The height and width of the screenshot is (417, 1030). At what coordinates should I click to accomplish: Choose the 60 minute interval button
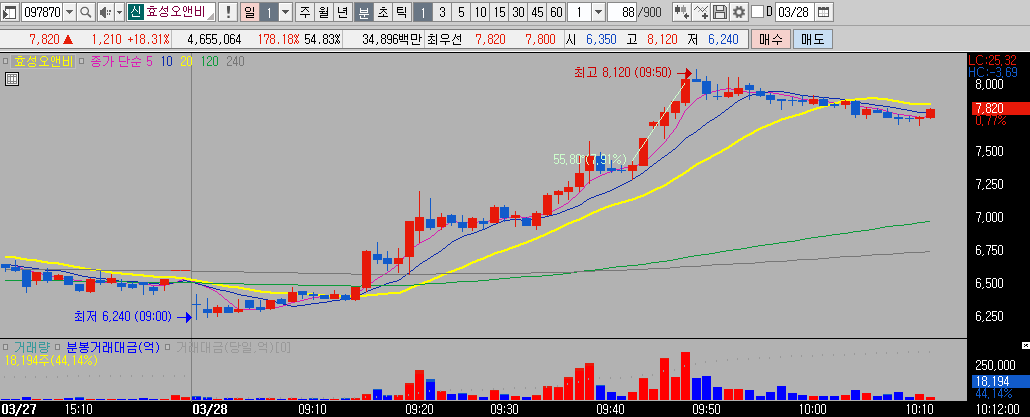pos(556,12)
